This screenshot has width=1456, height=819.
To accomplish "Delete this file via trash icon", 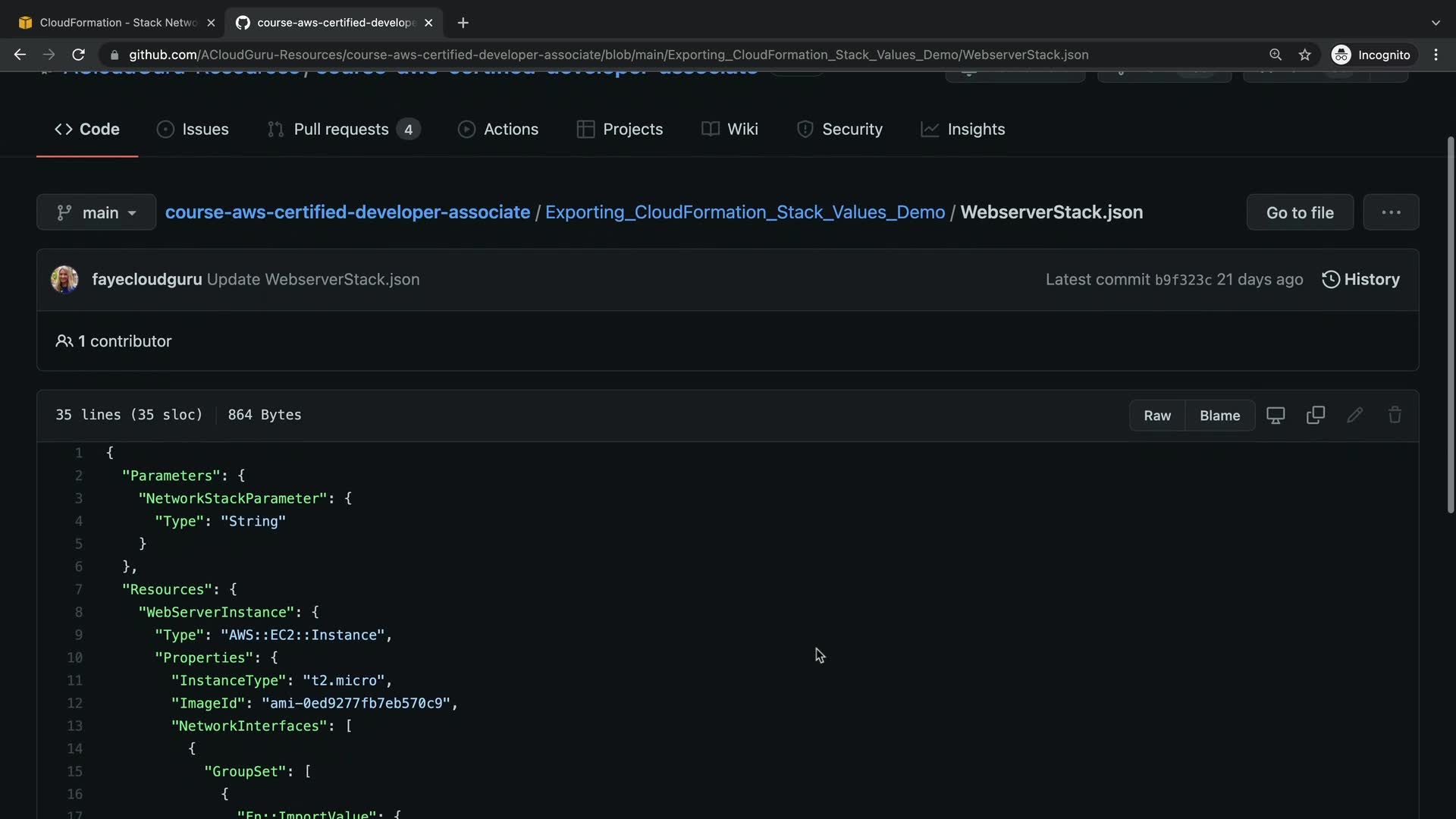I will point(1395,416).
